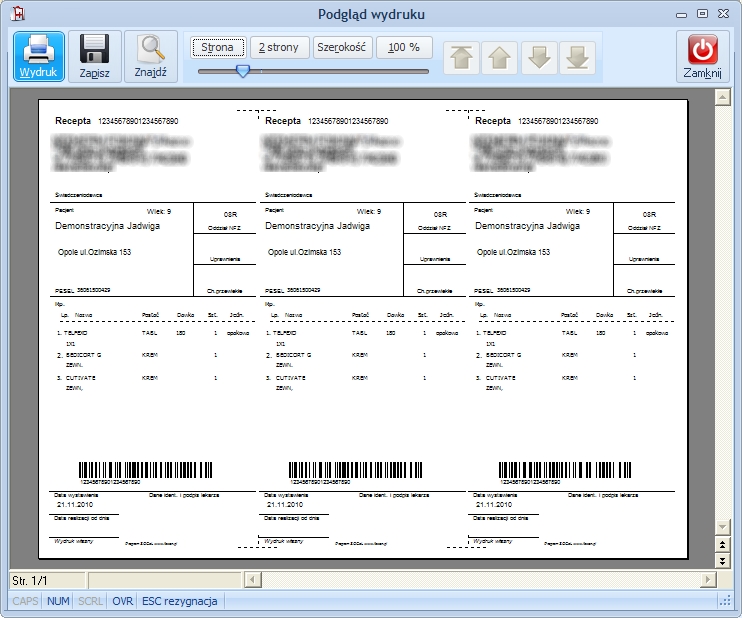Go to next page down arrow
Image resolution: width=742 pixels, height=618 pixels.
539,58
